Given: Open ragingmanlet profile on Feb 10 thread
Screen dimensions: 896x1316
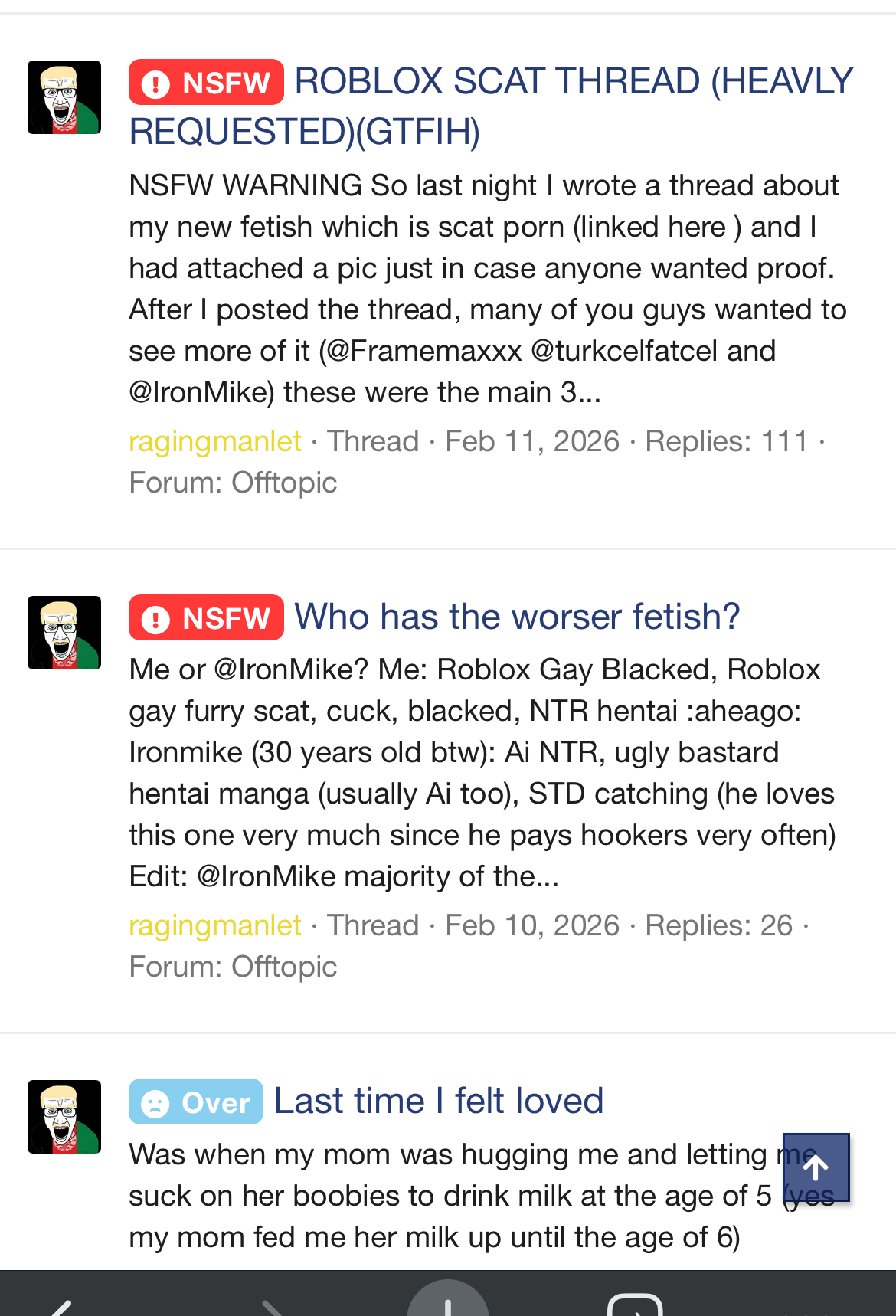Looking at the screenshot, I should pyautogui.click(x=214, y=925).
